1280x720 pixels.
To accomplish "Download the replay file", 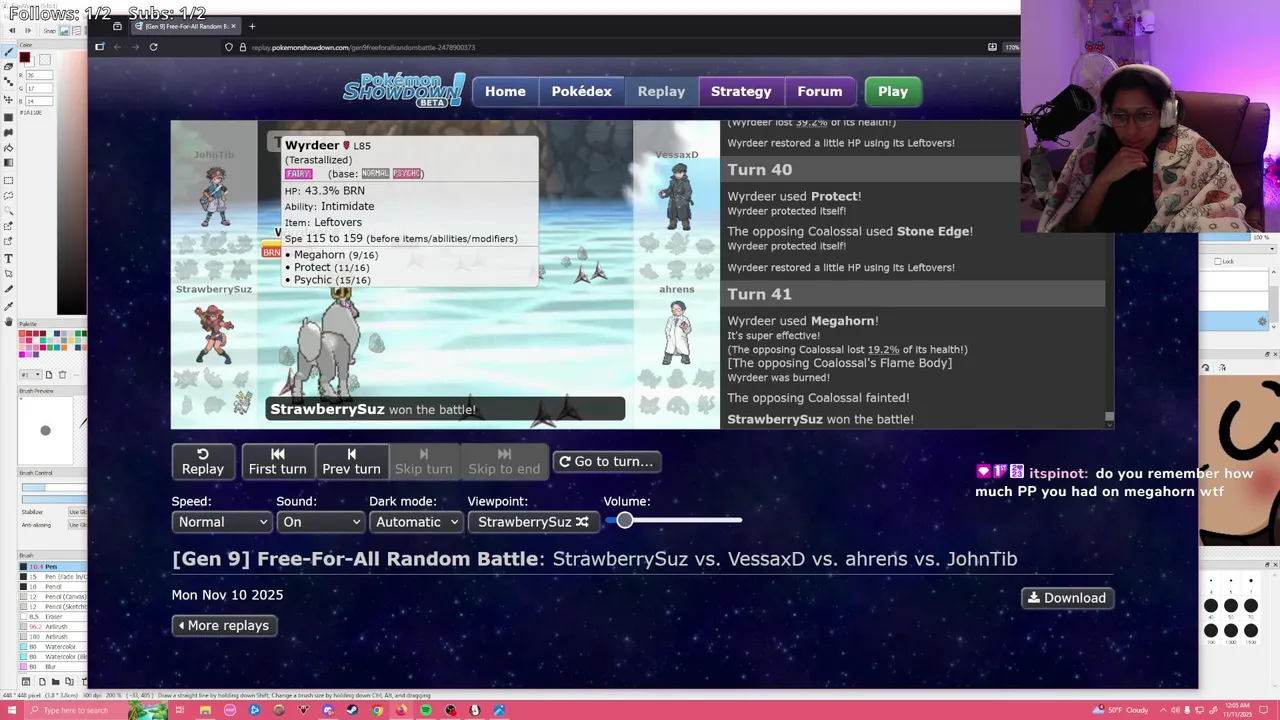I will pos(1067,598).
